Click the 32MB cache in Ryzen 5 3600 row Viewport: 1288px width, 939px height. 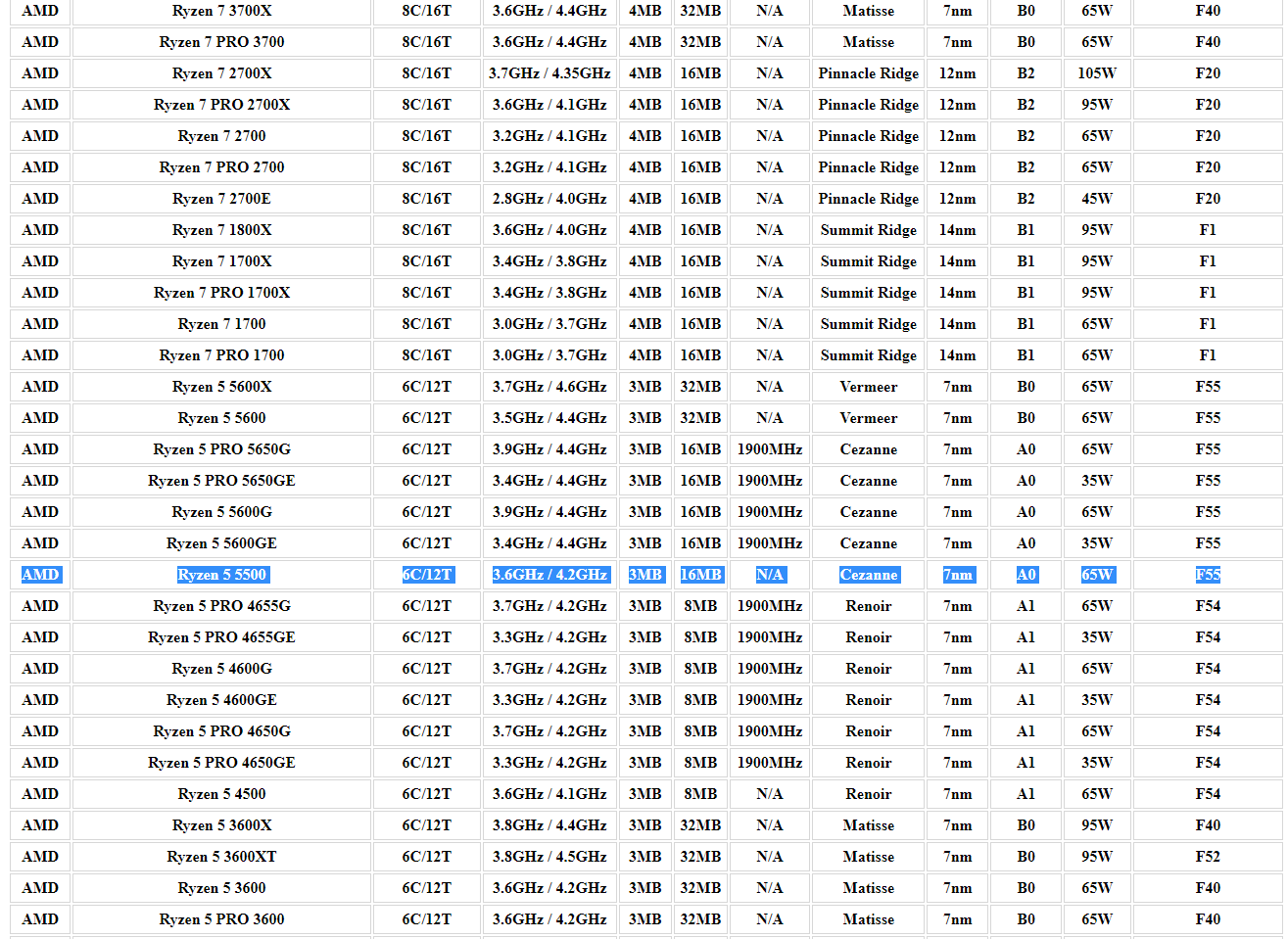tap(701, 888)
